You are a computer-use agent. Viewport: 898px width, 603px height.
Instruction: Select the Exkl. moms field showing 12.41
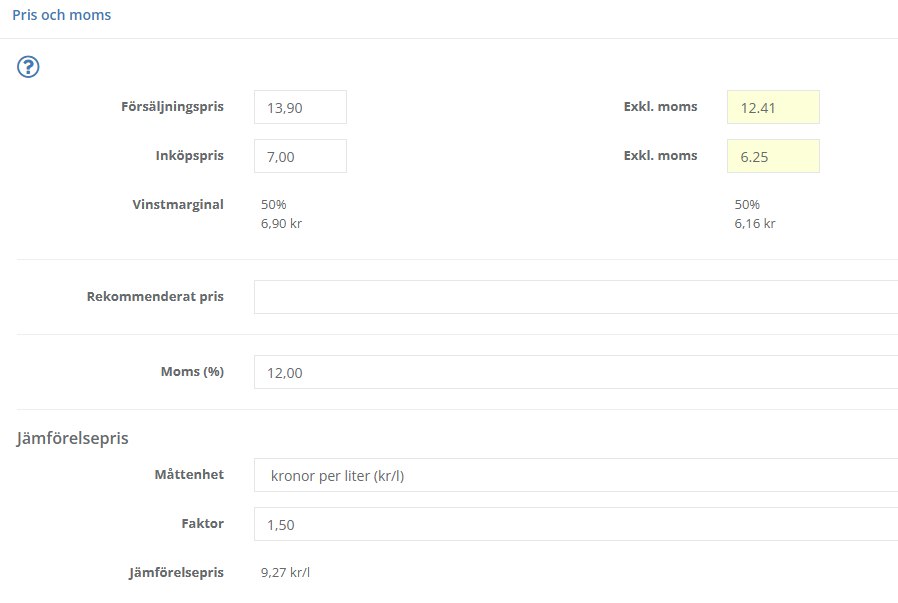pyautogui.click(x=773, y=107)
